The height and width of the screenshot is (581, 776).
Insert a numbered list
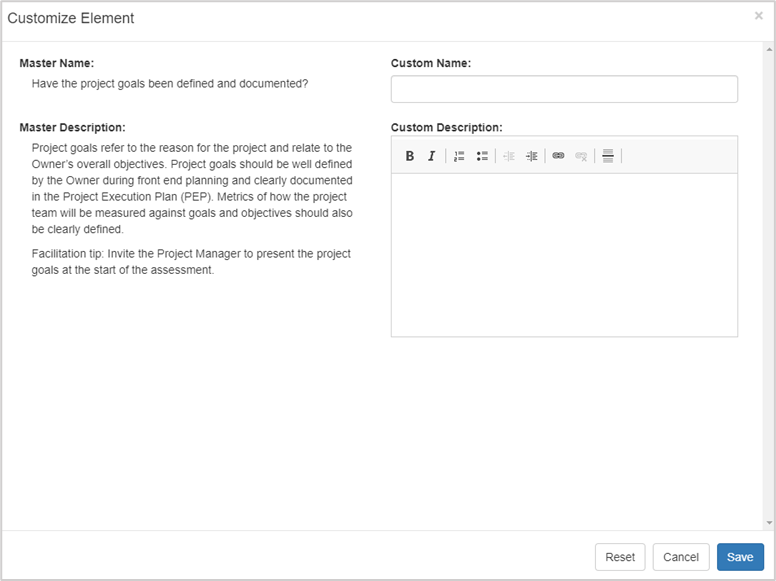pyautogui.click(x=459, y=156)
